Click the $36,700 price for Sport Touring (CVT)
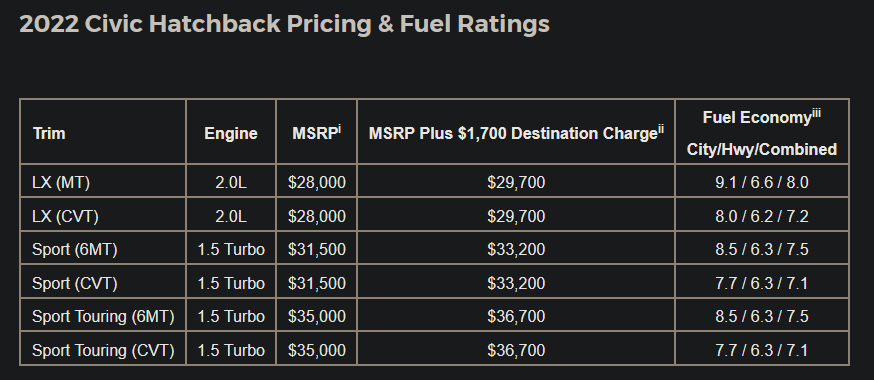Screen dimensions: 874x380 click(516, 350)
